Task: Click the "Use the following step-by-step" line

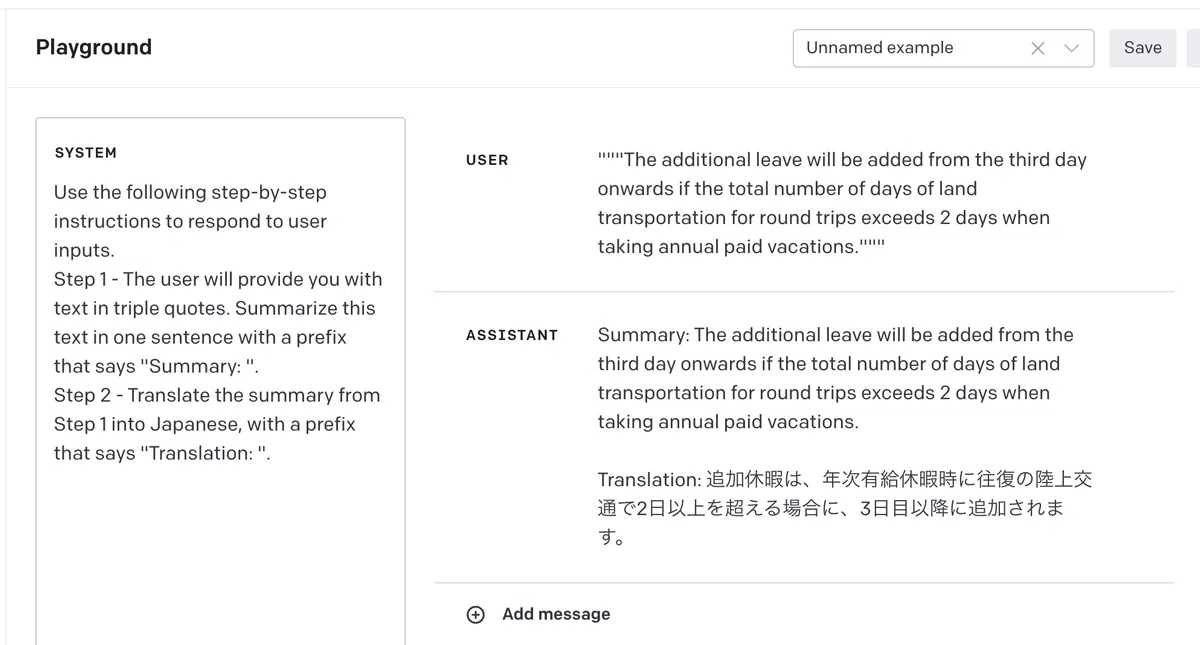Action: click(190, 192)
